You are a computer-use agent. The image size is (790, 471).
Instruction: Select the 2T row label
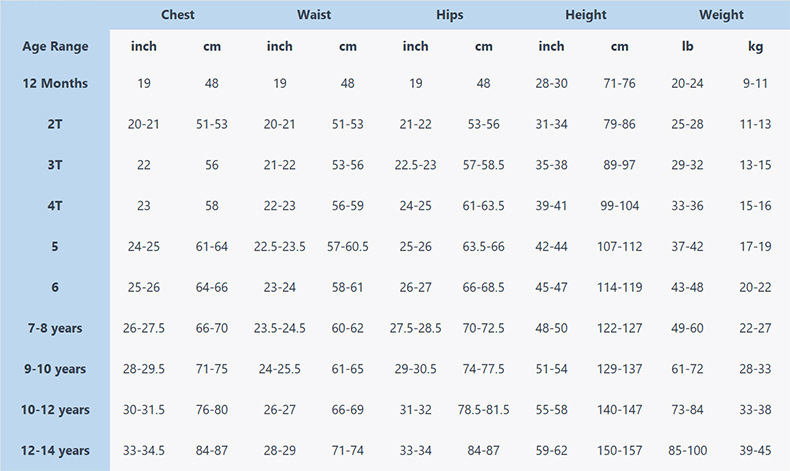click(x=55, y=124)
